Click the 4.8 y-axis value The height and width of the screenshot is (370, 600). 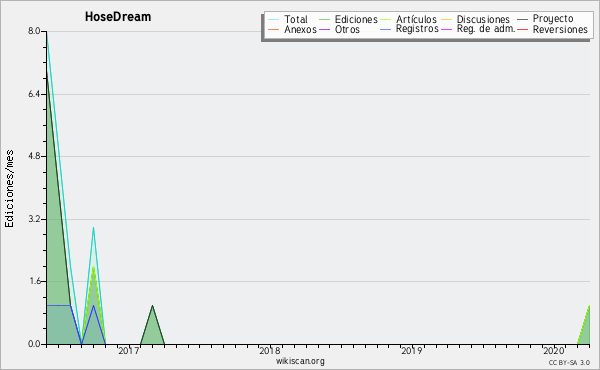pos(34,156)
